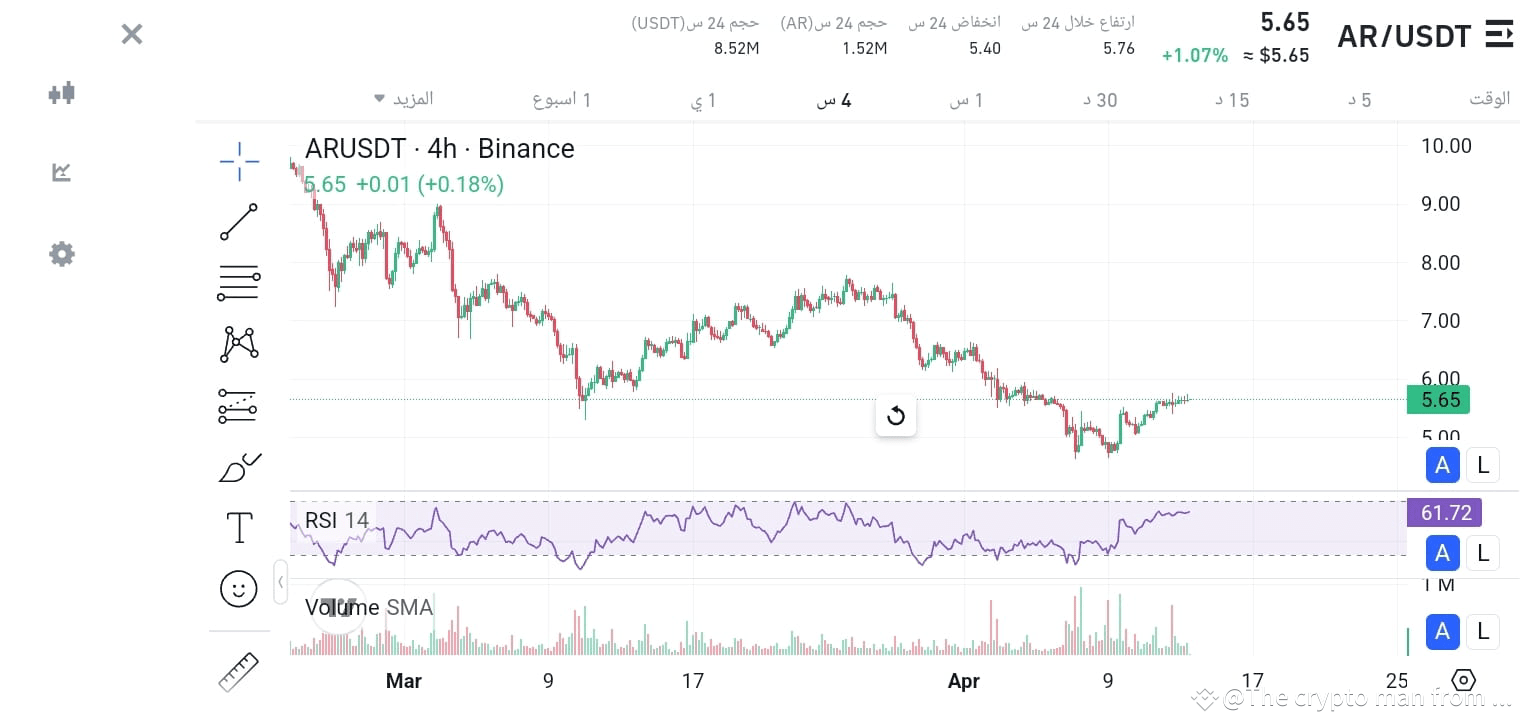Open the Volume SMA indicator legend
The height and width of the screenshot is (720, 1520).
click(369, 607)
